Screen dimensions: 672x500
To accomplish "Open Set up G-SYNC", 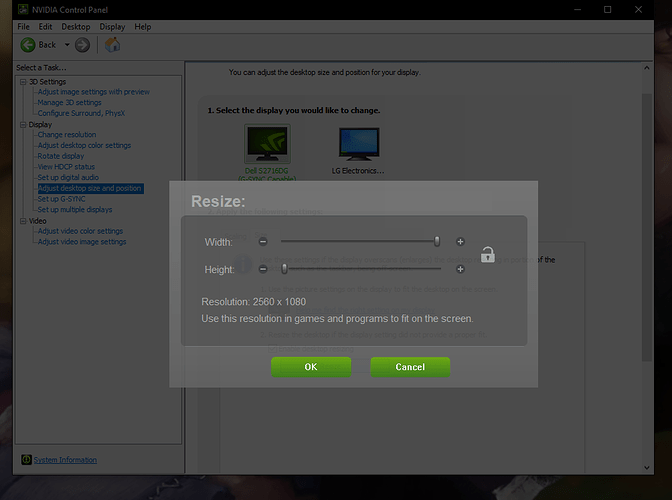I will tap(62, 199).
